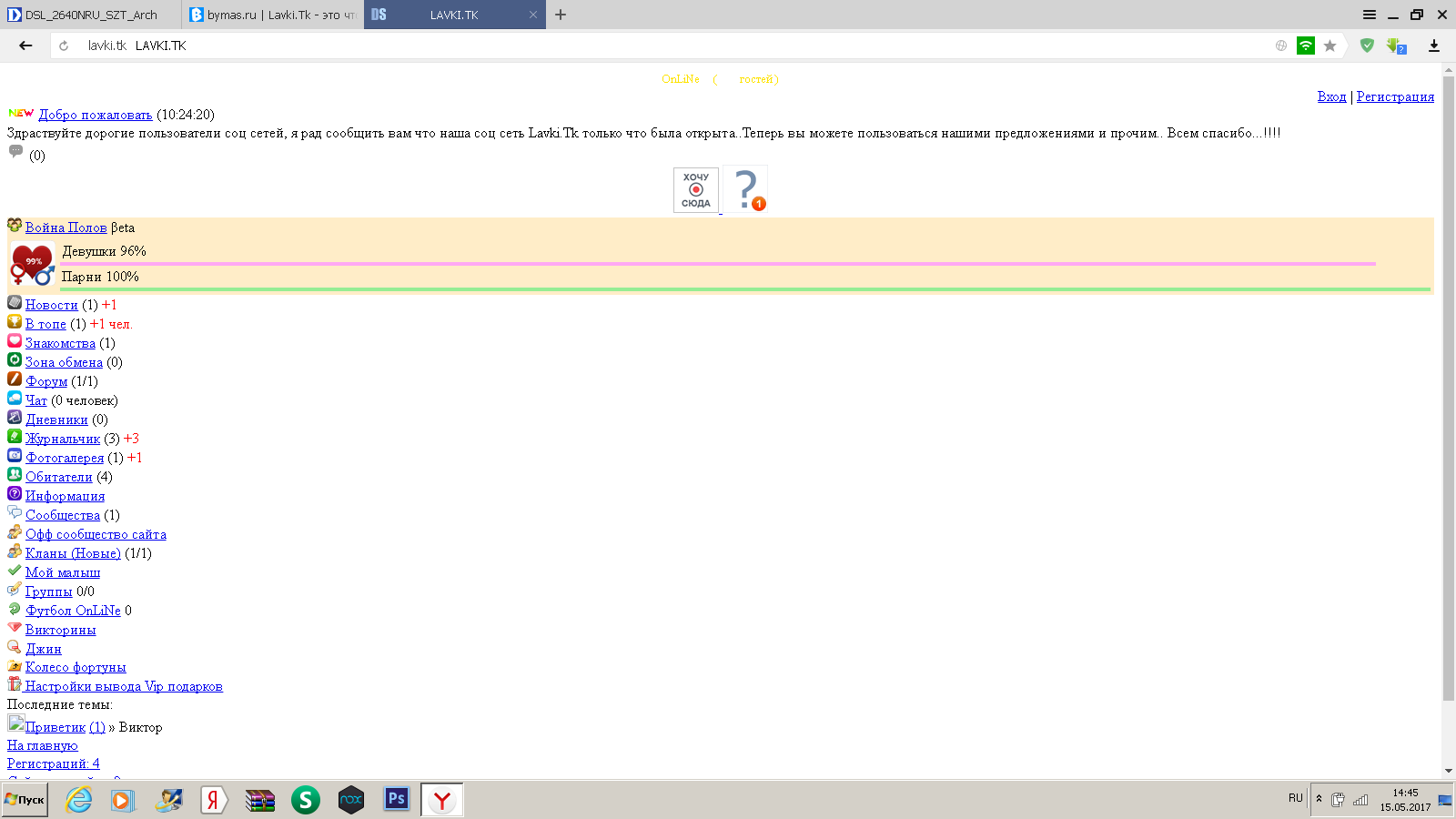This screenshot has width=1456, height=819.
Task: Click the comments speech bubble icon
Action: point(15,152)
